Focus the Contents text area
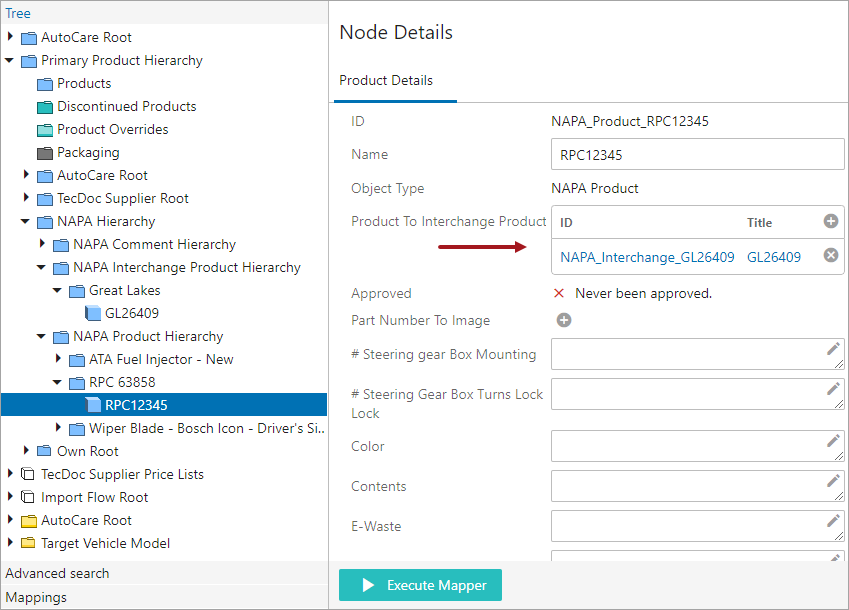 (697, 486)
